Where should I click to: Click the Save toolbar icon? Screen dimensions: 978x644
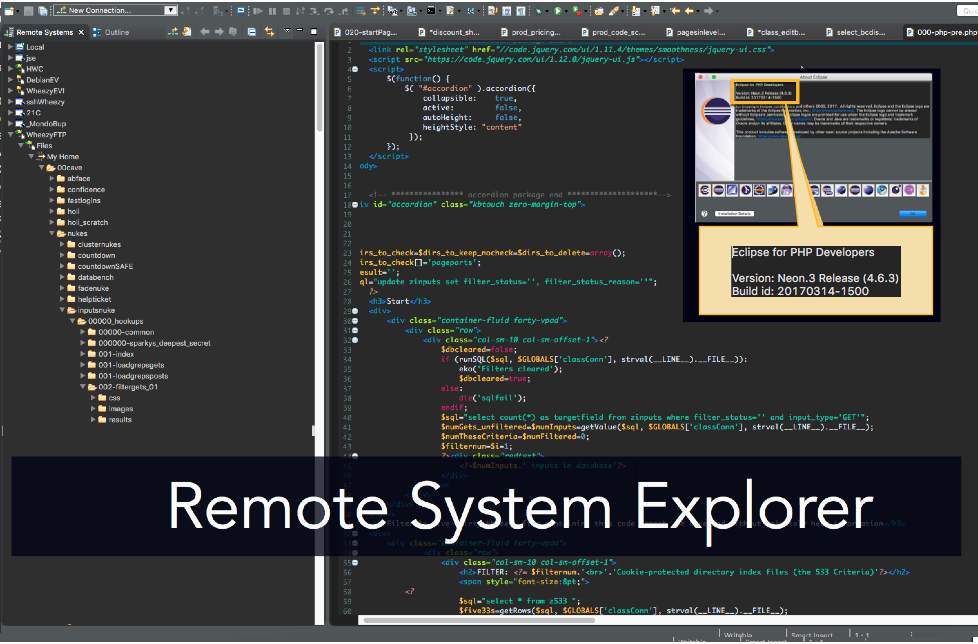tap(28, 11)
